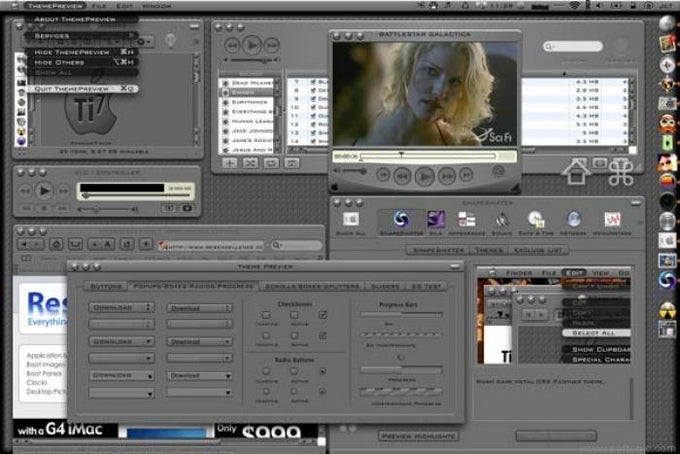Click the next-track button in VLC Controller

pos(63,191)
